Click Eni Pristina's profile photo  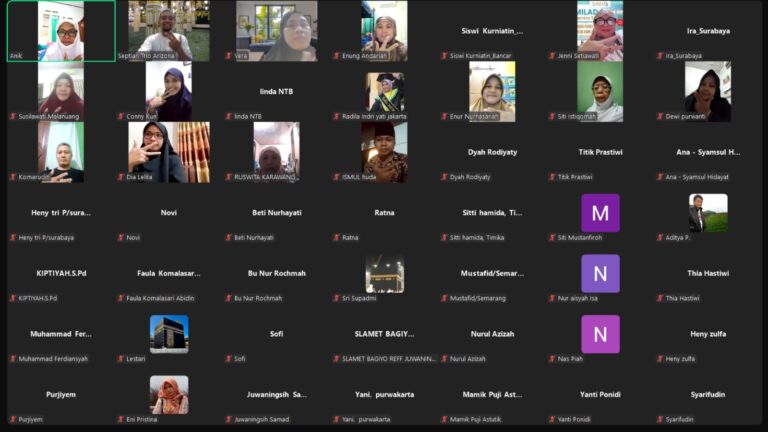(x=169, y=395)
